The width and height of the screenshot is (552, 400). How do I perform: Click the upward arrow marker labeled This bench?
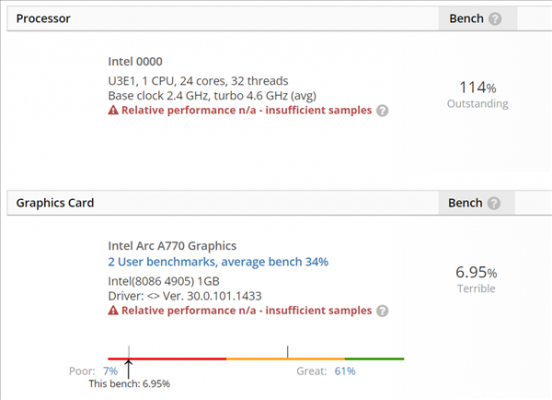[129, 369]
